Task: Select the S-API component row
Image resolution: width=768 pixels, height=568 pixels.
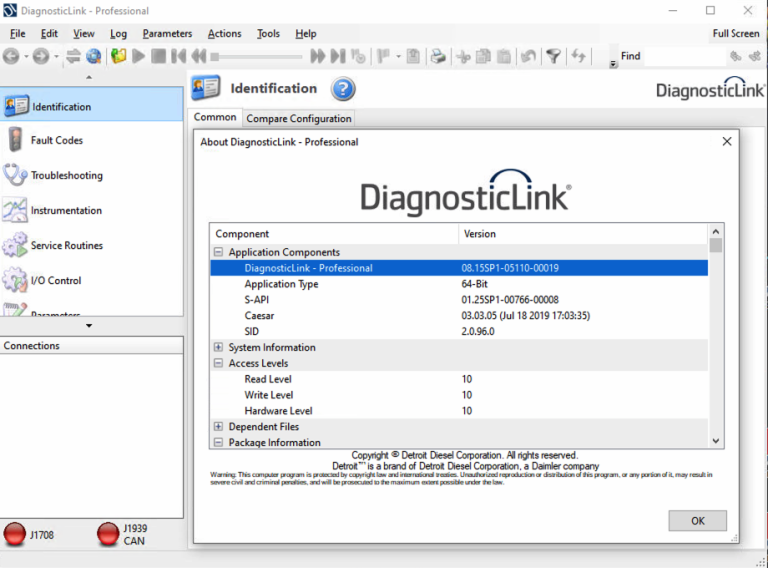Action: (459, 300)
